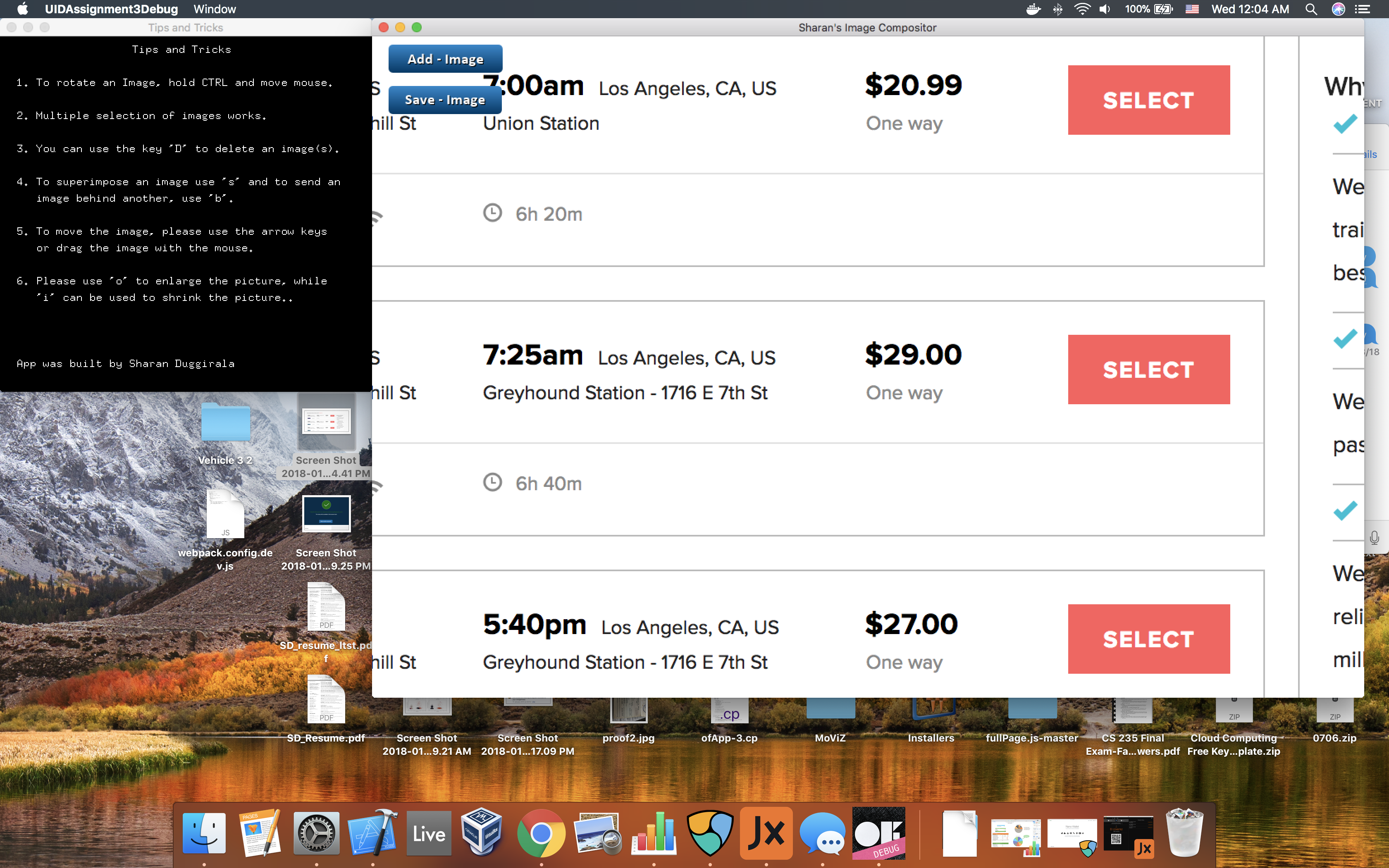1389x868 pixels.
Task: Open the volume control in menu bar
Action: coord(1105,9)
